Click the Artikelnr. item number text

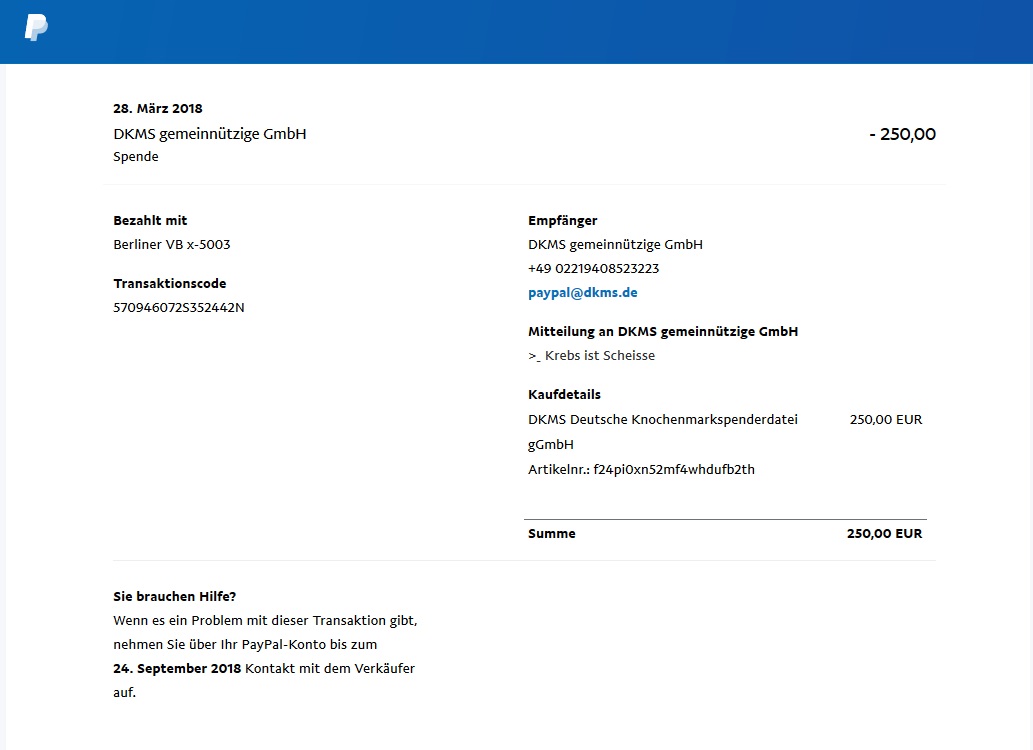tap(641, 470)
